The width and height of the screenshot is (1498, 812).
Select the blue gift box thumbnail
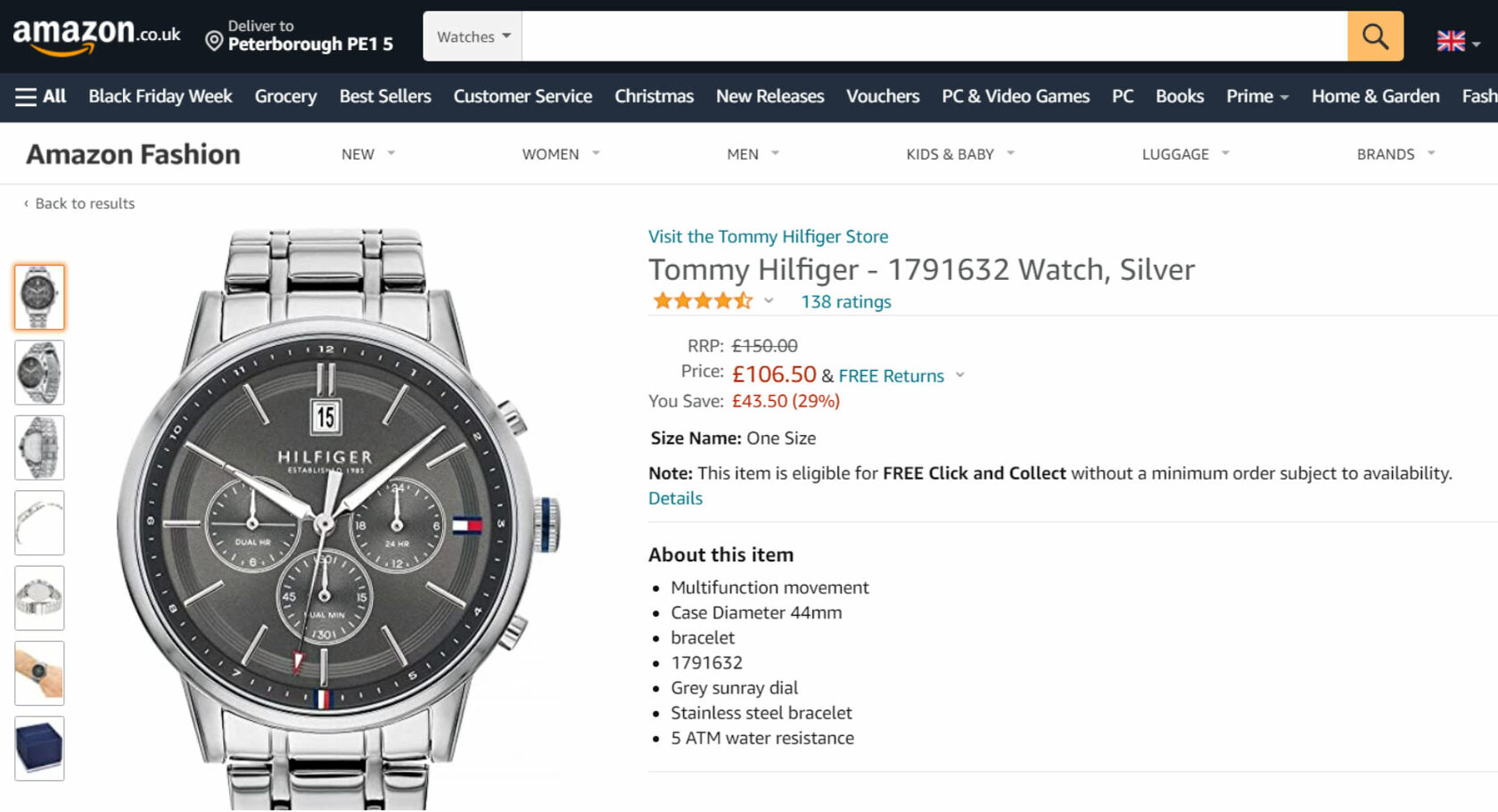point(39,748)
